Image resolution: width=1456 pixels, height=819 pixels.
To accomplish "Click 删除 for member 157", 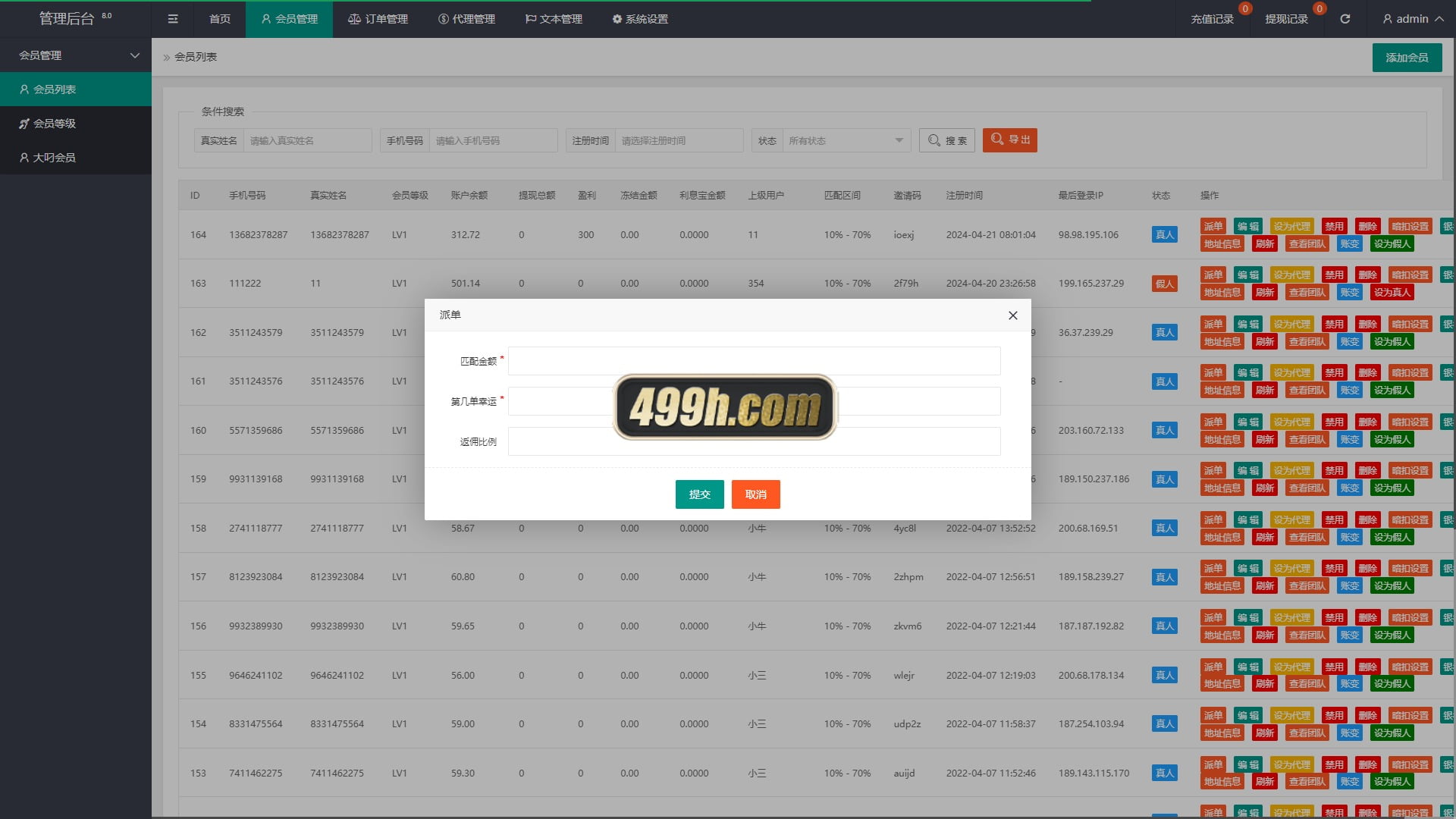I will [x=1368, y=568].
